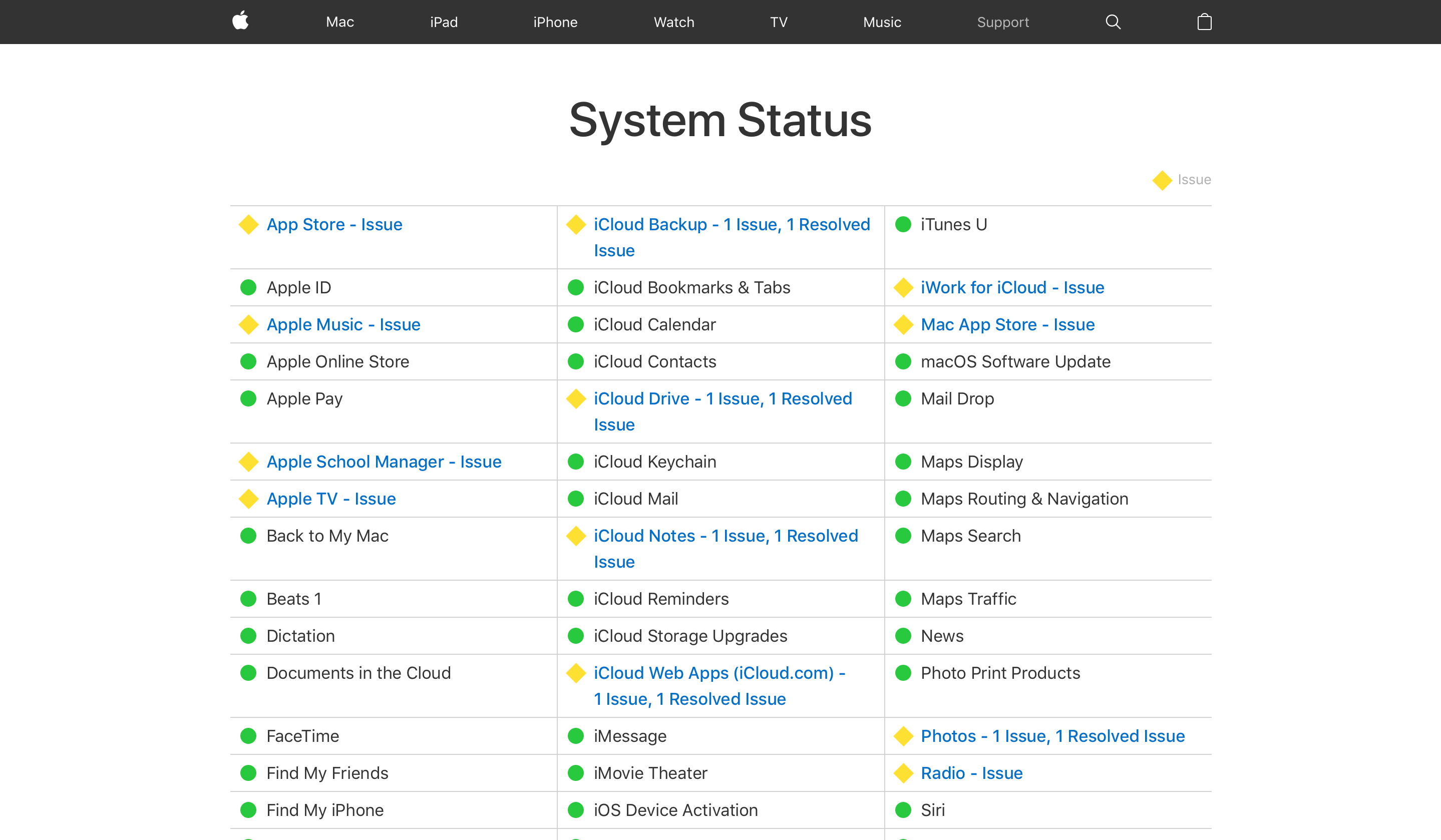
Task: Click the Apple logo icon
Action: point(240,21)
